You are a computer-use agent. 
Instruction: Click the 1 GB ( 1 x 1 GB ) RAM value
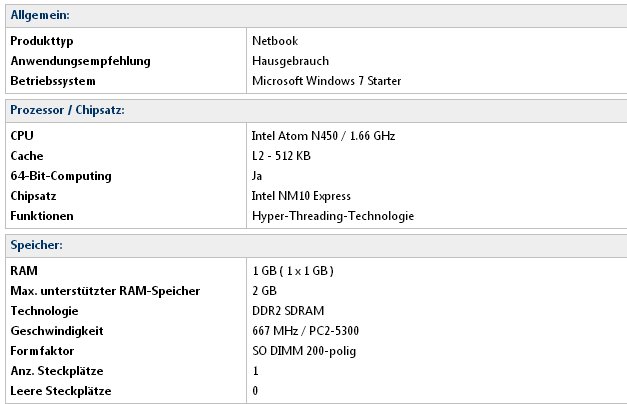coord(293,271)
